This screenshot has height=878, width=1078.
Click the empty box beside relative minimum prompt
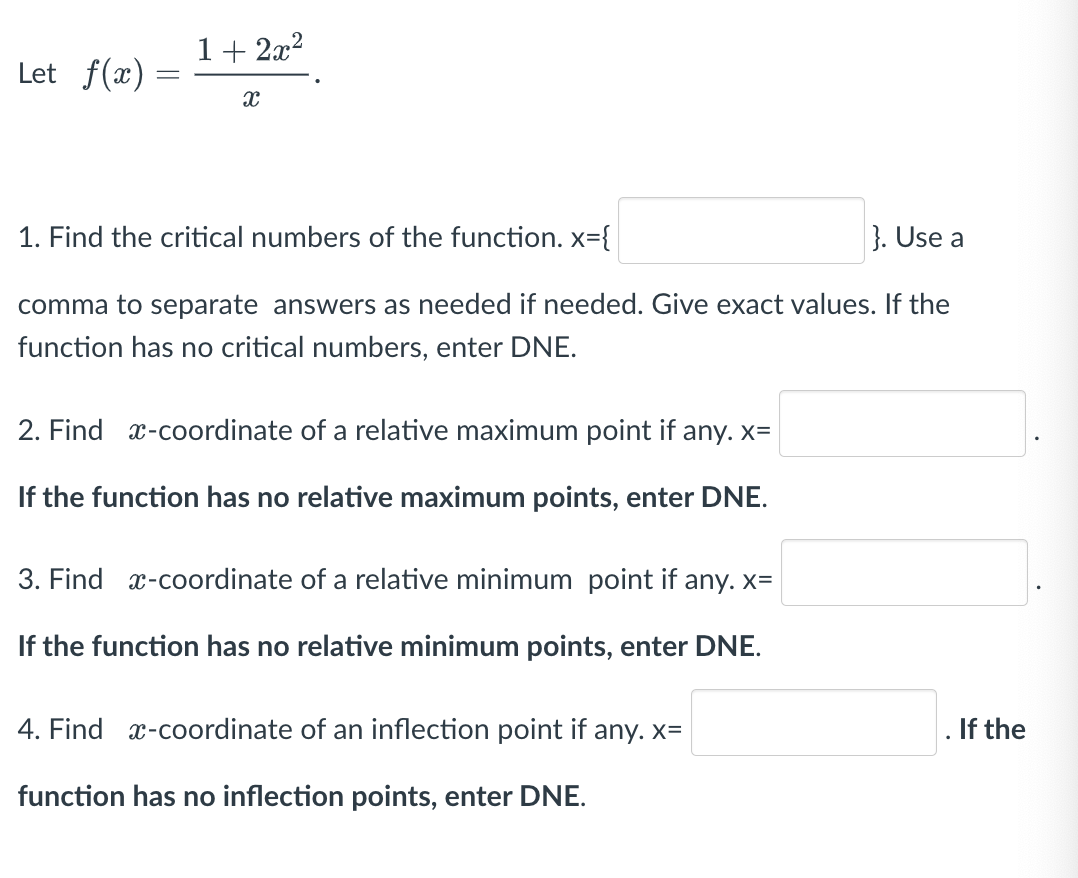[903, 572]
